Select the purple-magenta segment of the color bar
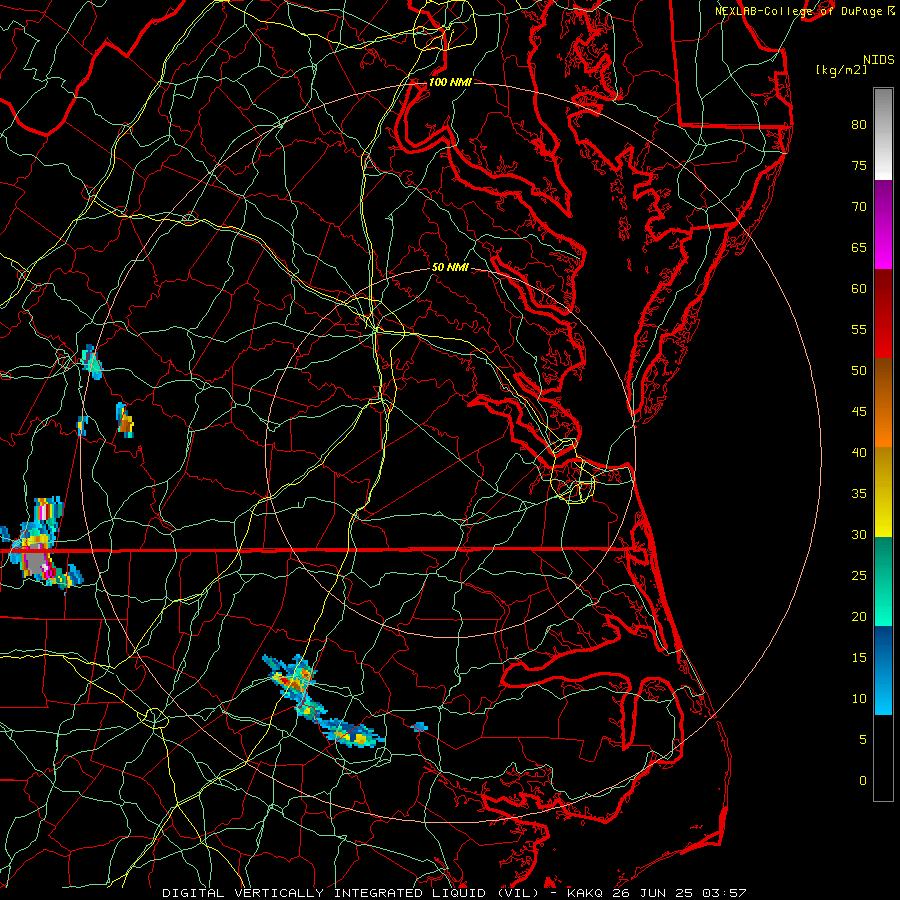The height and width of the screenshot is (900, 900). click(x=883, y=225)
